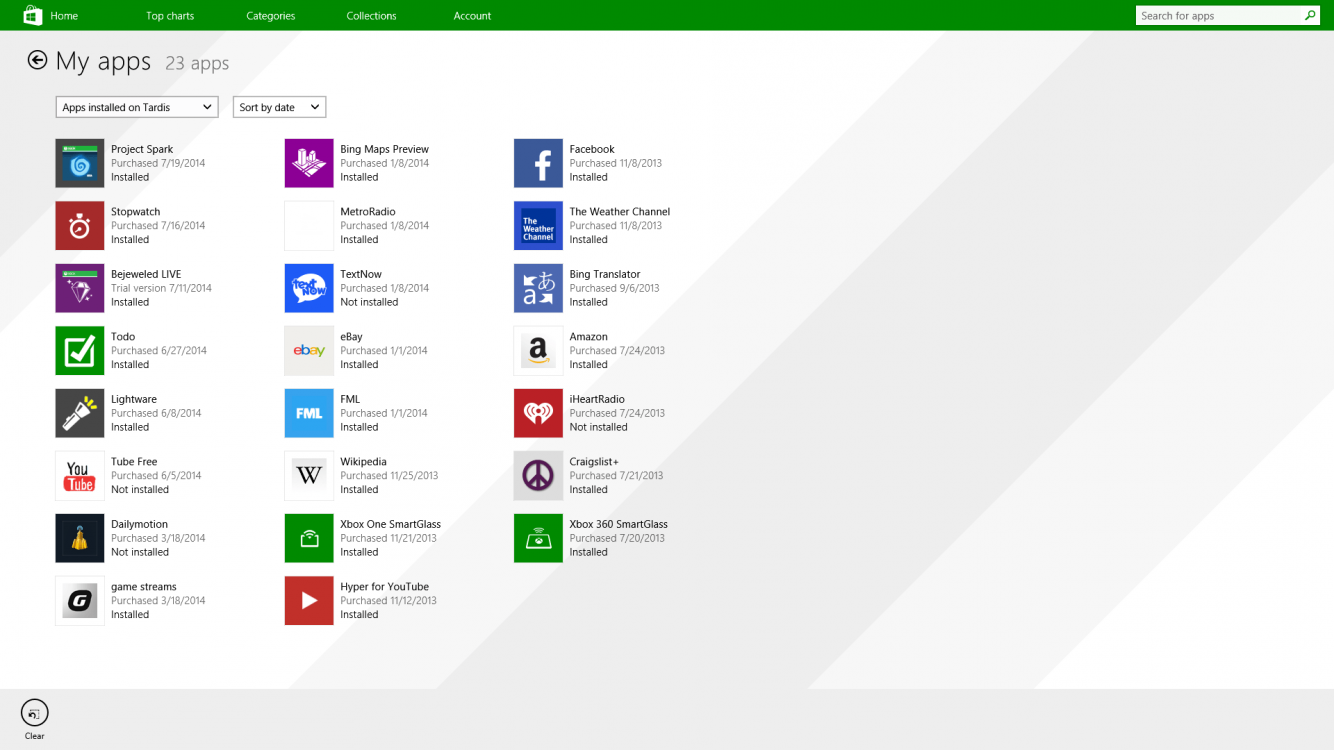1334x750 pixels.
Task: Click the 'Dailymotion' title text
Action: click(139, 524)
